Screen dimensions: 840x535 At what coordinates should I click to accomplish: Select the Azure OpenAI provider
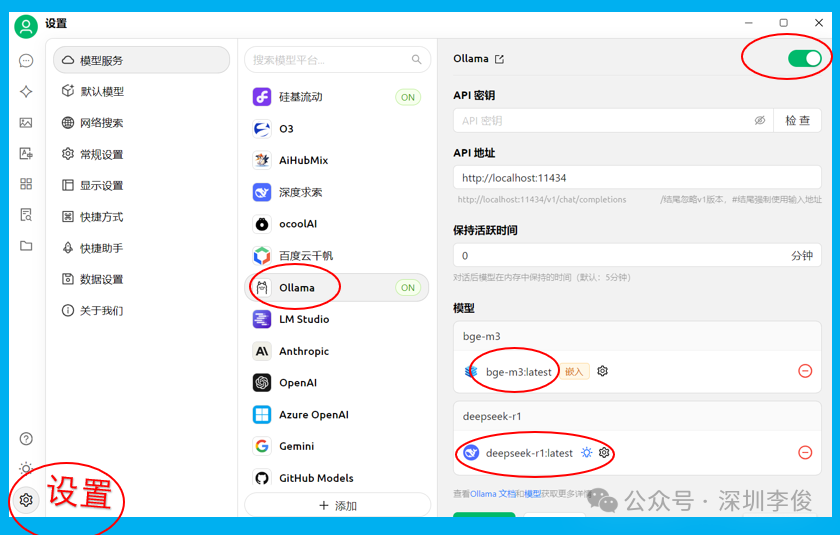337,415
